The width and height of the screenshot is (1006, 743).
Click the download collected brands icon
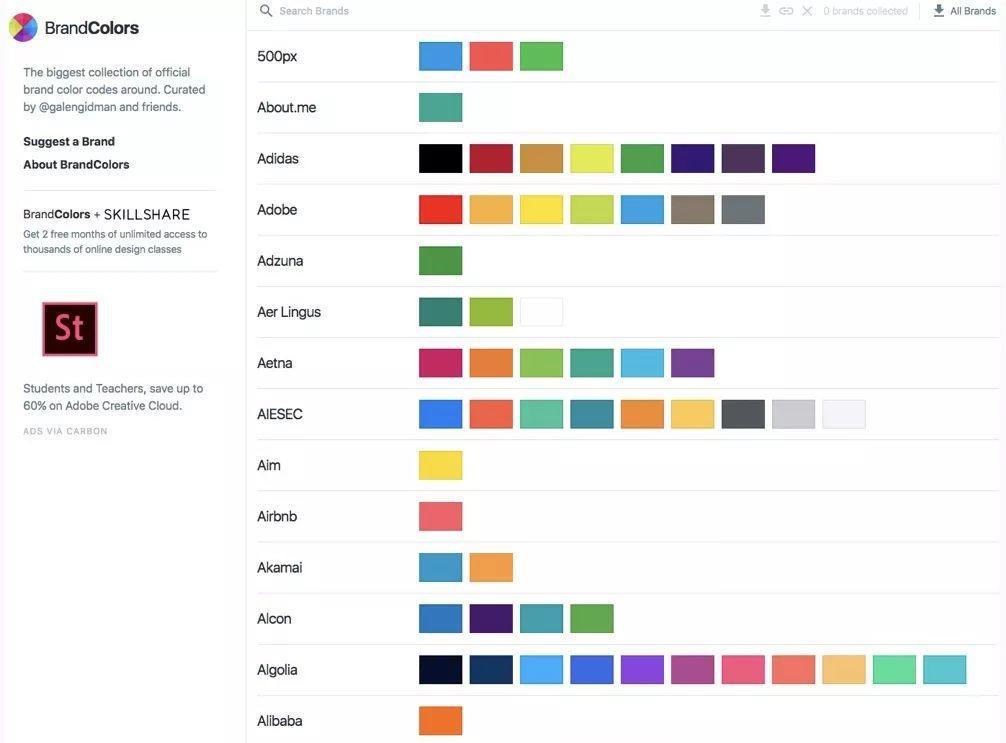(x=765, y=11)
